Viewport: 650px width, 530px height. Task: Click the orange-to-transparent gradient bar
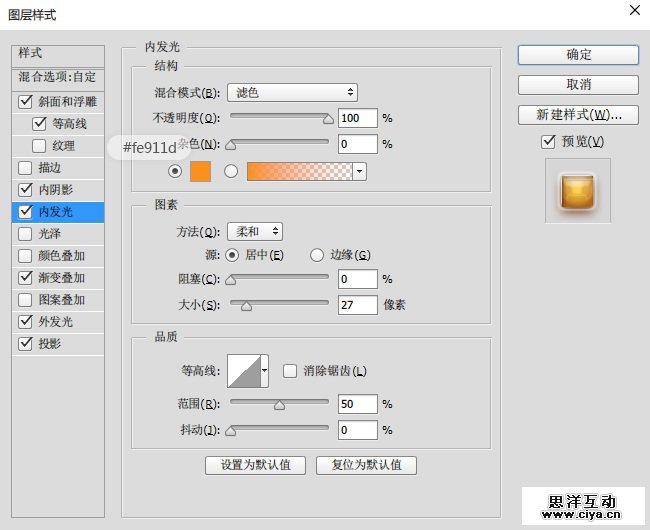coord(299,171)
